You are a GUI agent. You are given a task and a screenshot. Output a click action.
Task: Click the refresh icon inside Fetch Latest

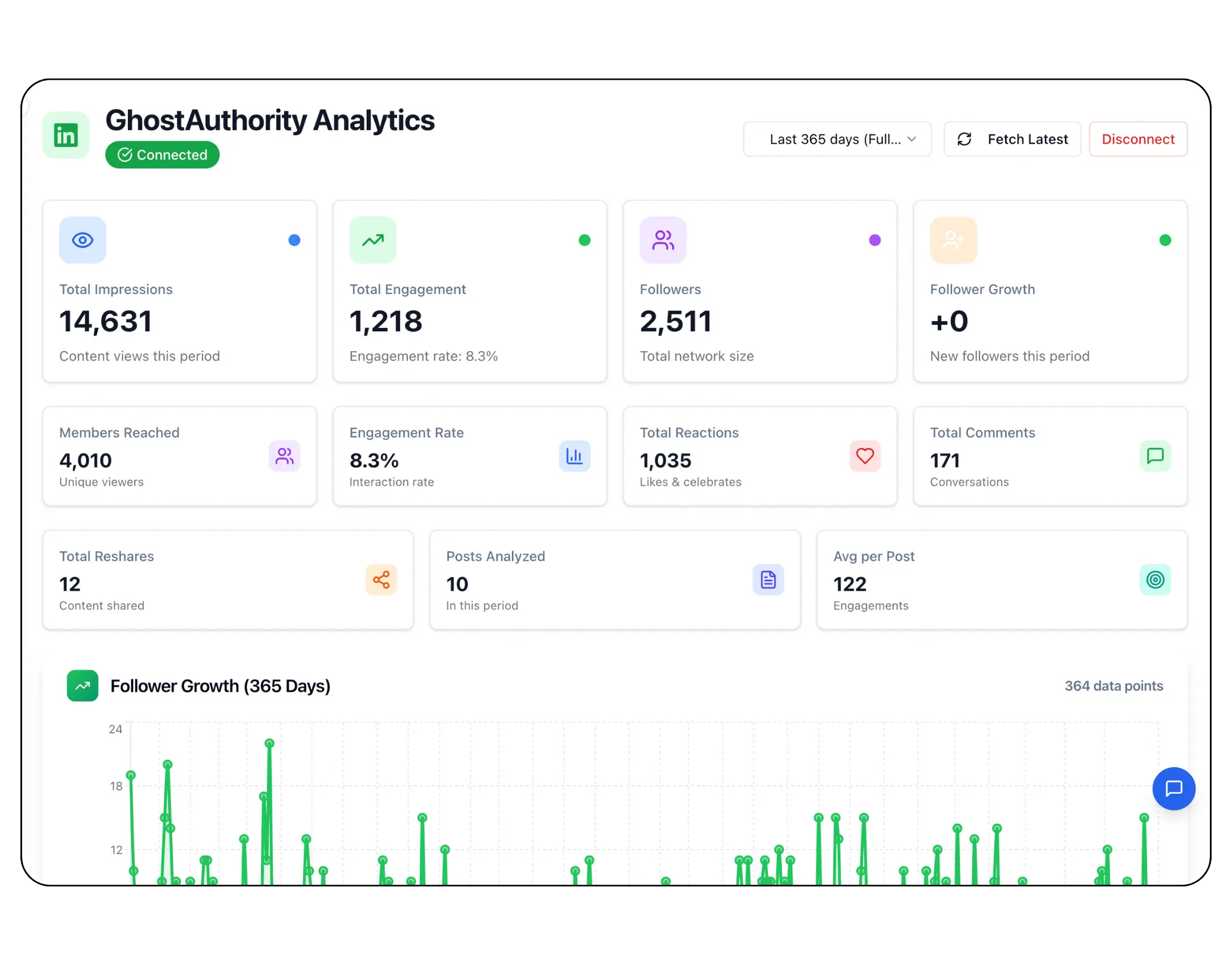[x=965, y=139]
